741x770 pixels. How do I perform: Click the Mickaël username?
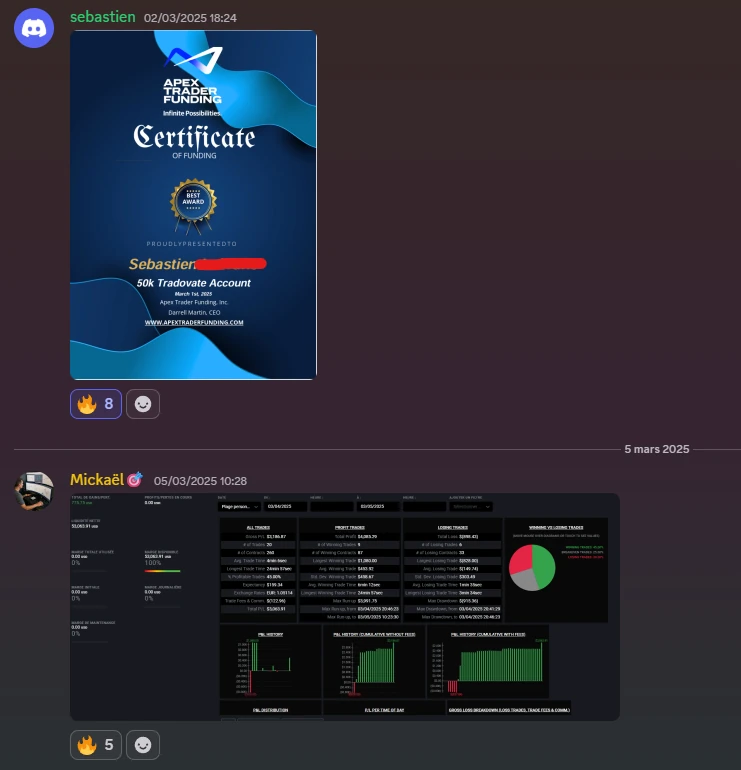(97, 480)
